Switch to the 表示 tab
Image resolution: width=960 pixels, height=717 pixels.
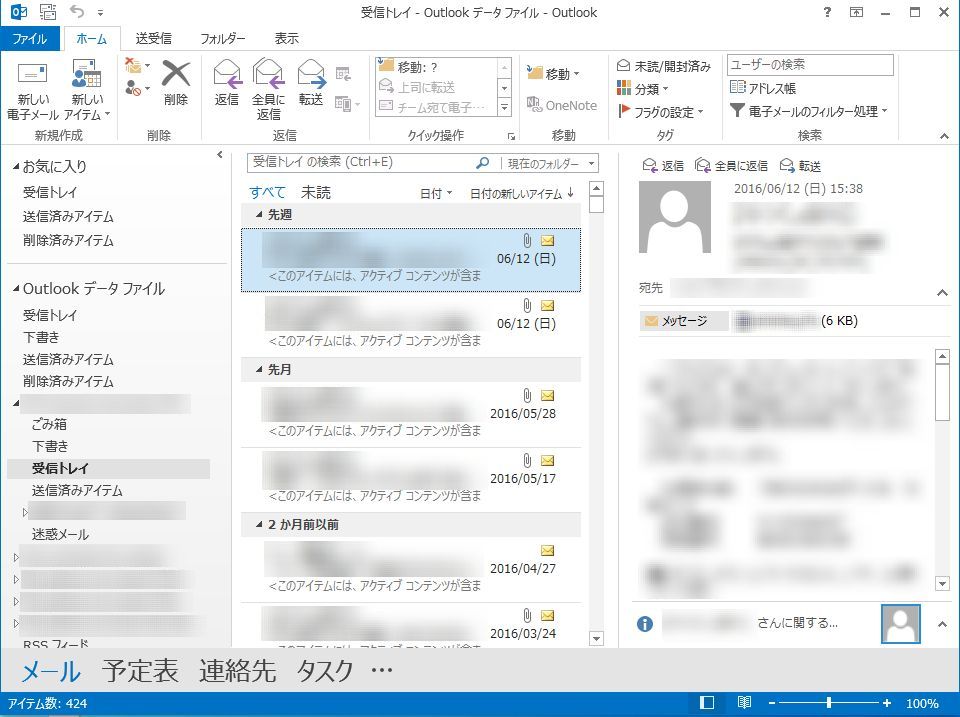point(286,39)
